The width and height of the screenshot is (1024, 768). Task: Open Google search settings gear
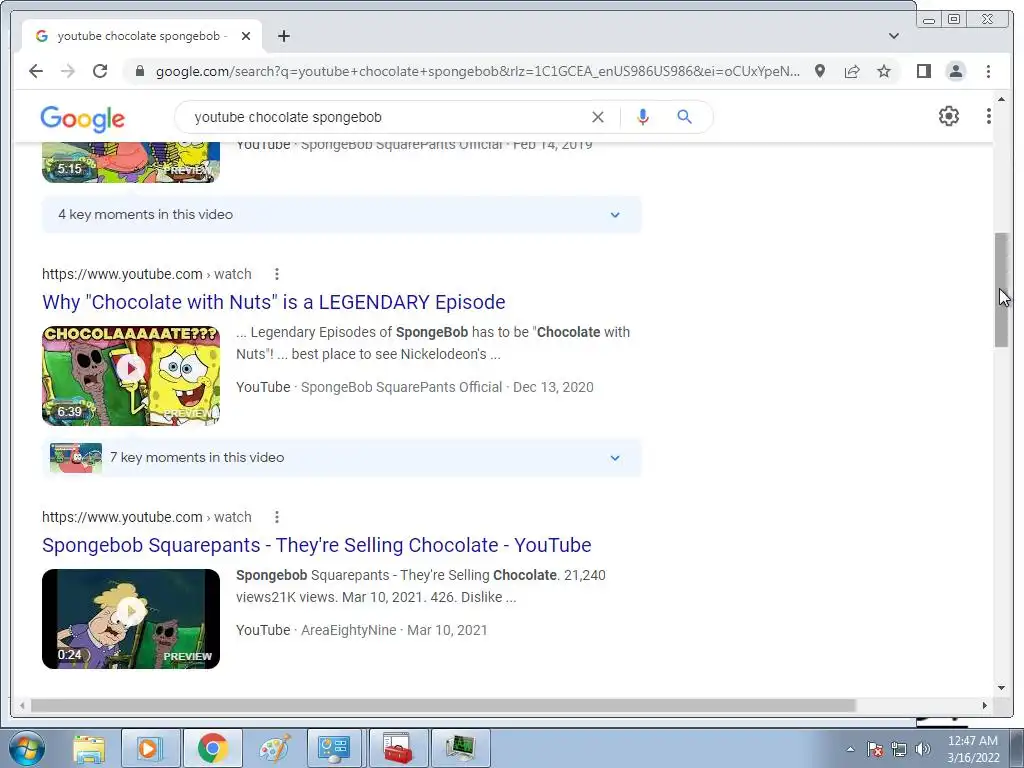948,116
